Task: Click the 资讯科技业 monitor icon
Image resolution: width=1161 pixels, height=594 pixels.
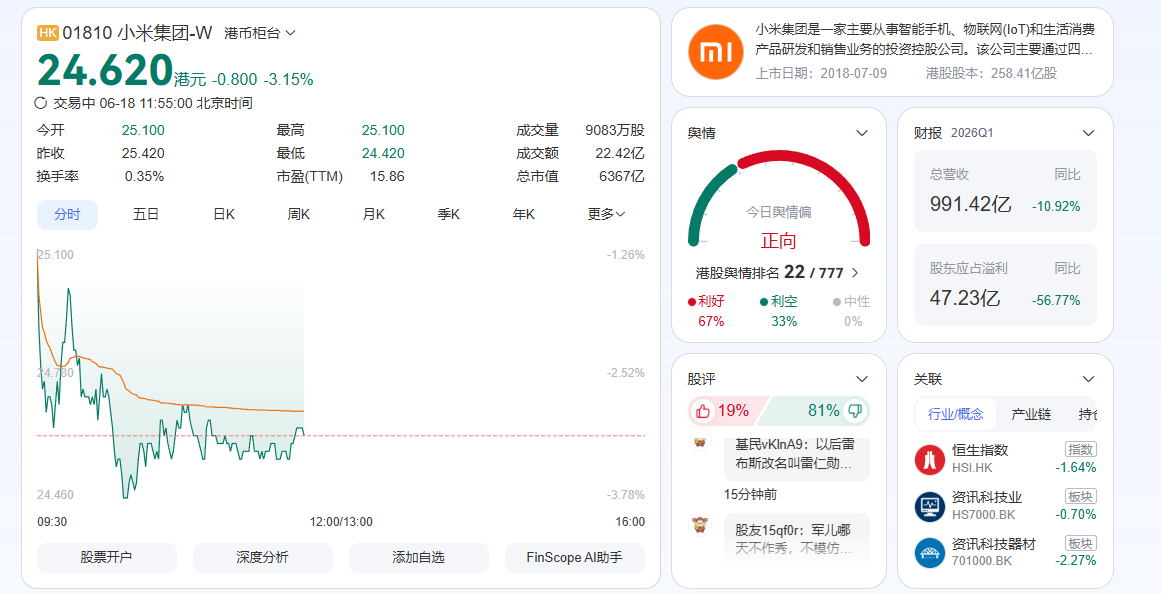Action: pos(929,506)
